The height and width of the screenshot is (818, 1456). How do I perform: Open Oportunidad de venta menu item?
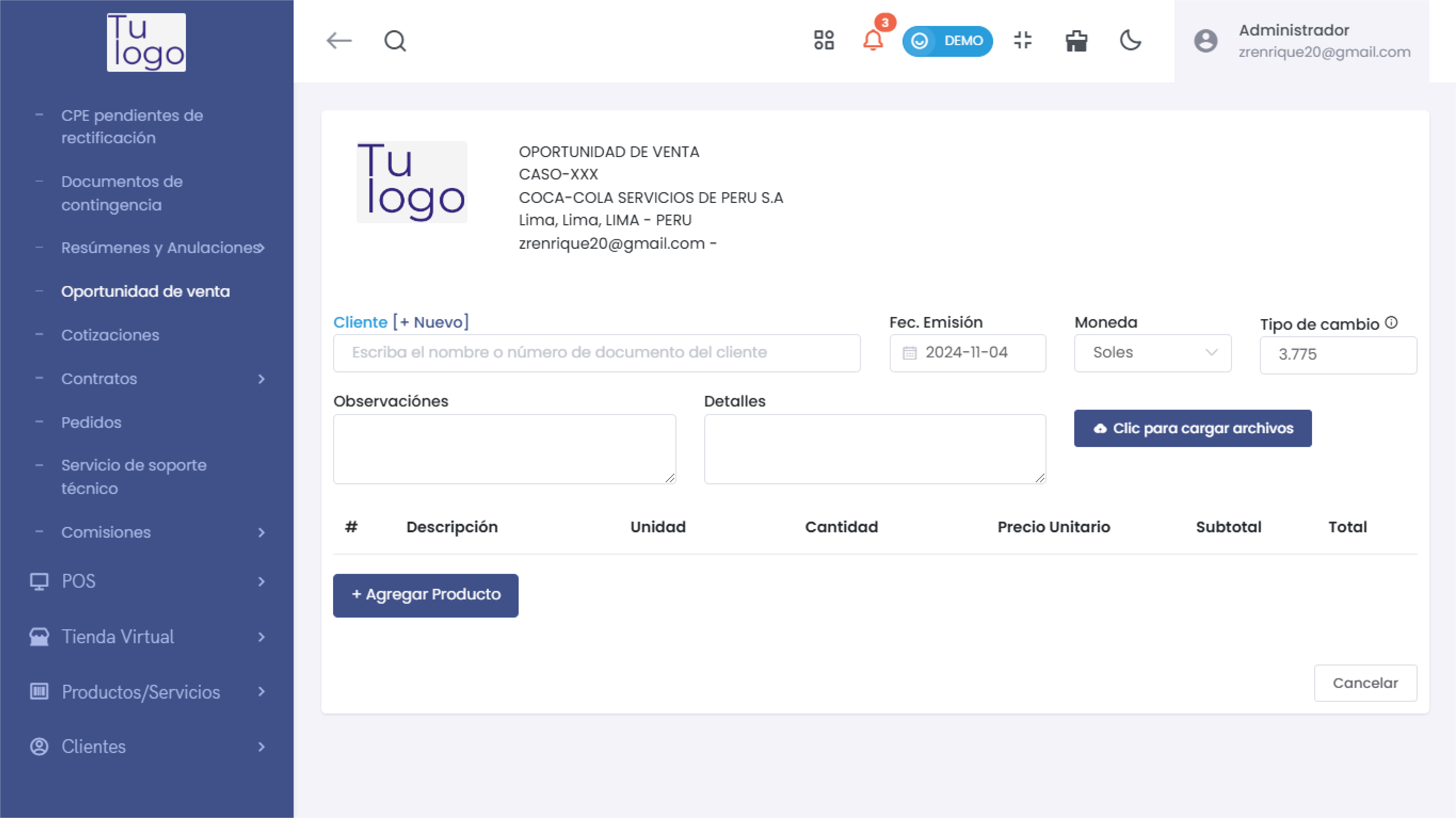[145, 291]
